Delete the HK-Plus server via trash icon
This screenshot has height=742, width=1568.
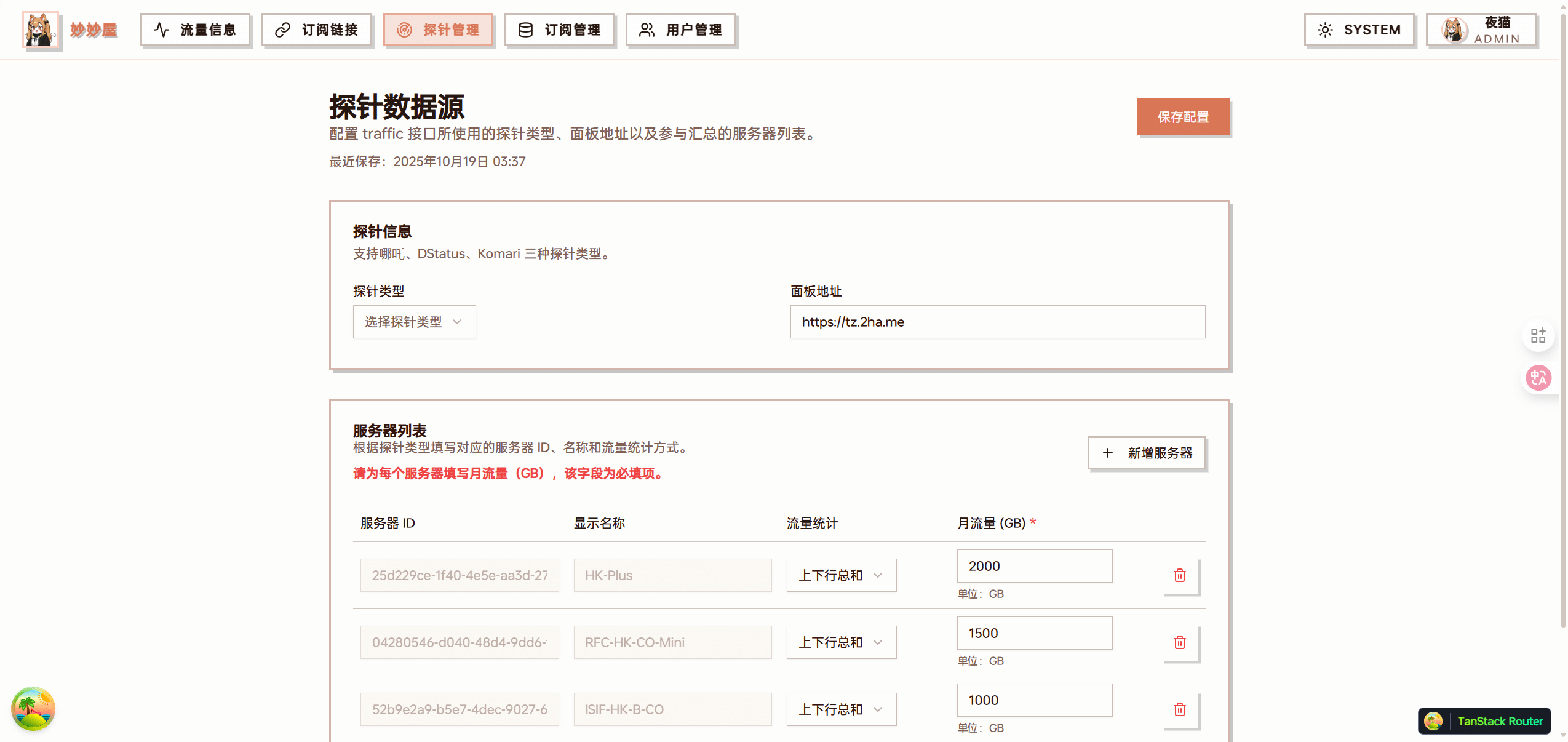click(1179, 575)
